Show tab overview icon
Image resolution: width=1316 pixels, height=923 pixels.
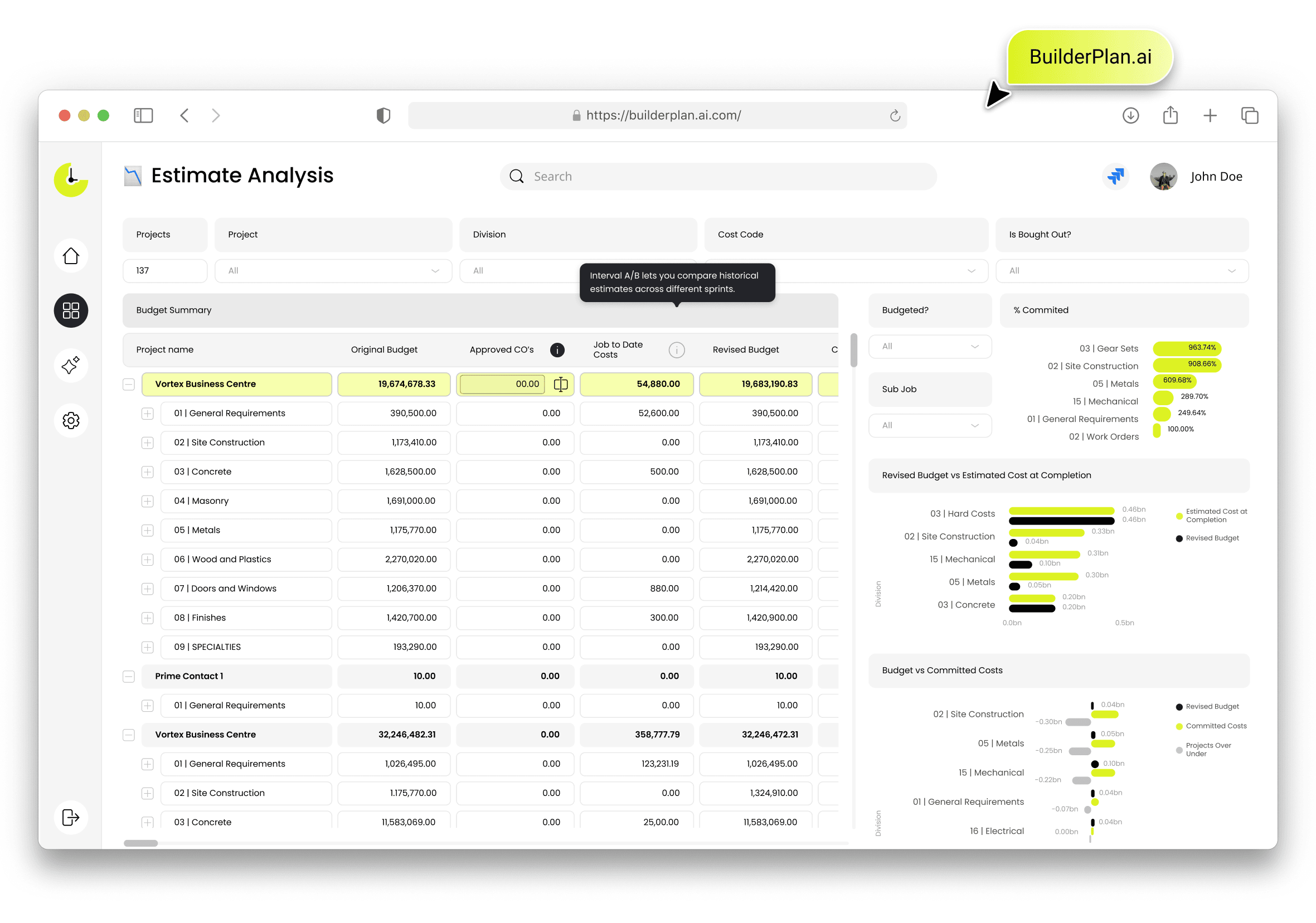(1250, 116)
